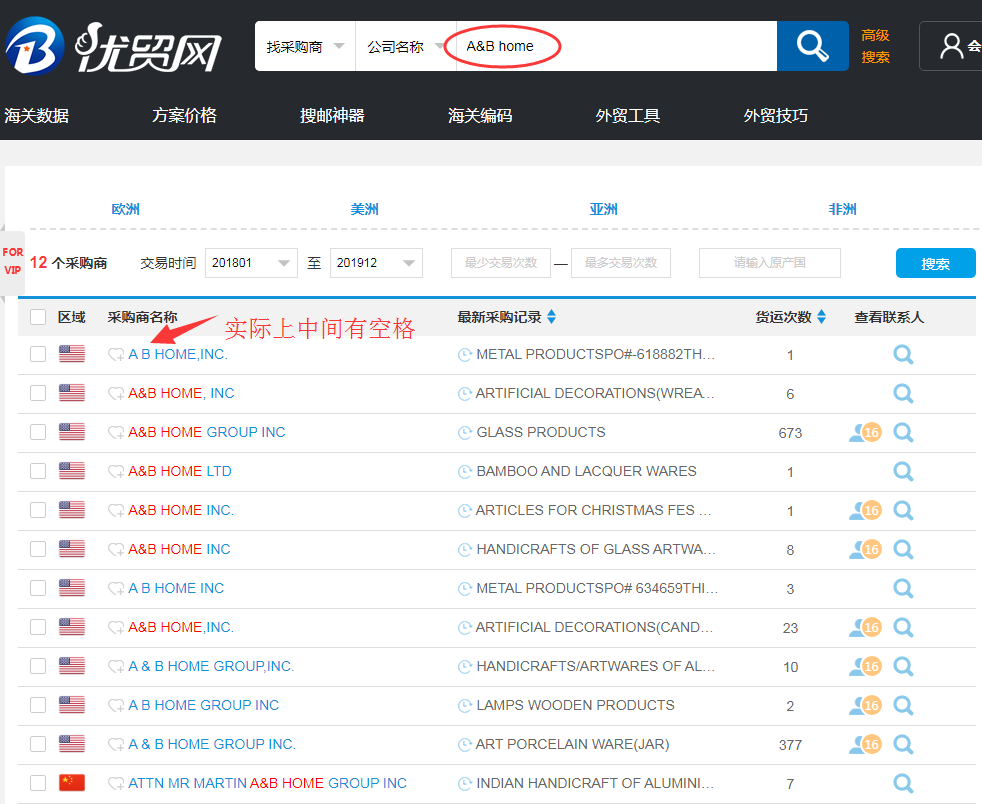The width and height of the screenshot is (982, 804).
Task: Open the user account icon
Action: point(951,46)
